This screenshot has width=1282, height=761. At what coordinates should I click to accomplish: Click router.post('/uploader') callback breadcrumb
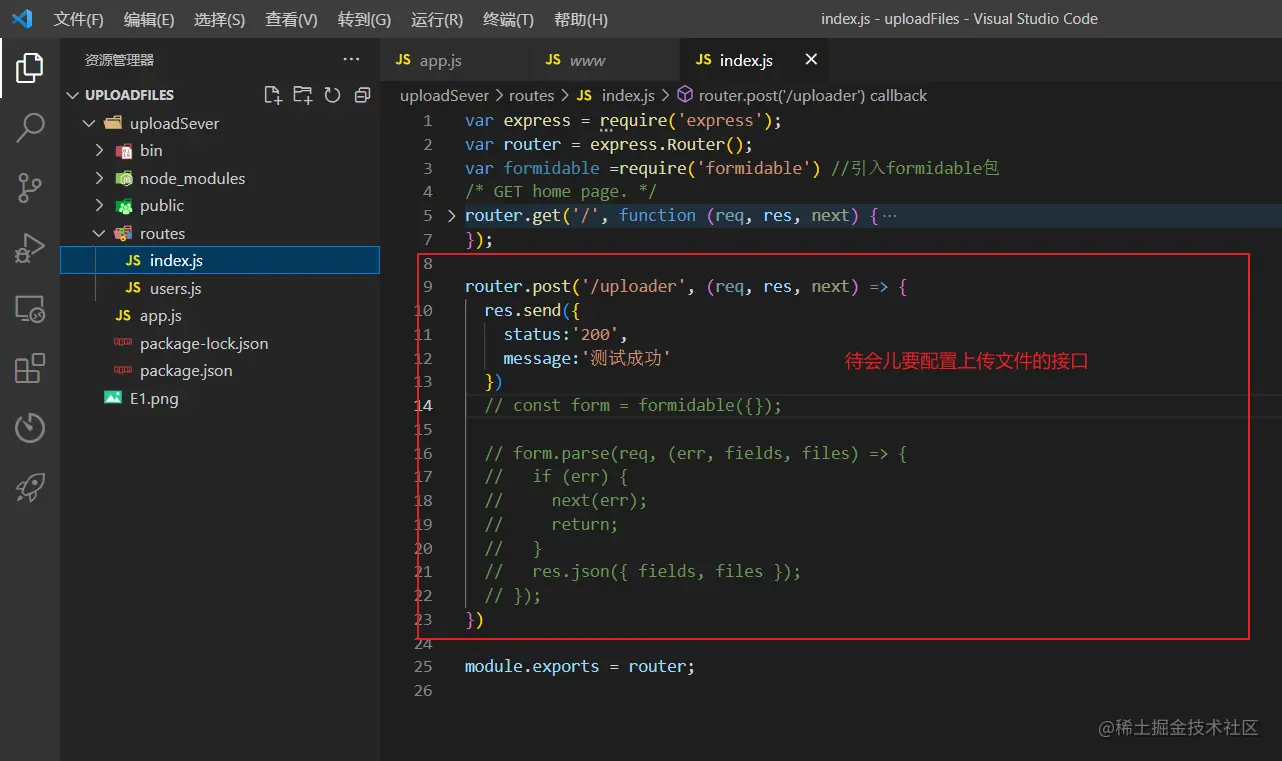[813, 95]
